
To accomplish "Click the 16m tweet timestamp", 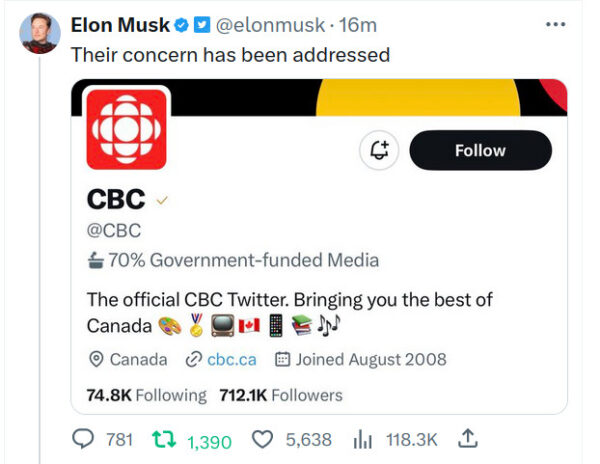I will (357, 26).
